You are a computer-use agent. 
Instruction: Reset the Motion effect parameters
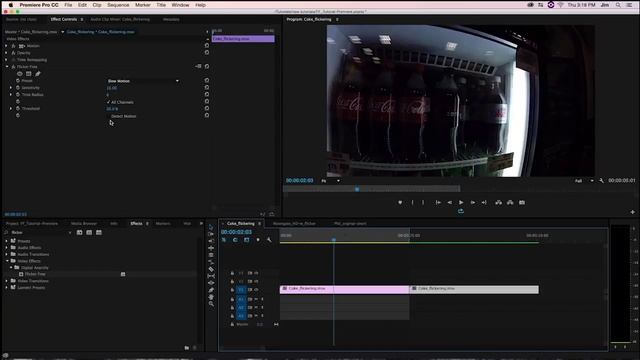pyautogui.click(x=207, y=45)
